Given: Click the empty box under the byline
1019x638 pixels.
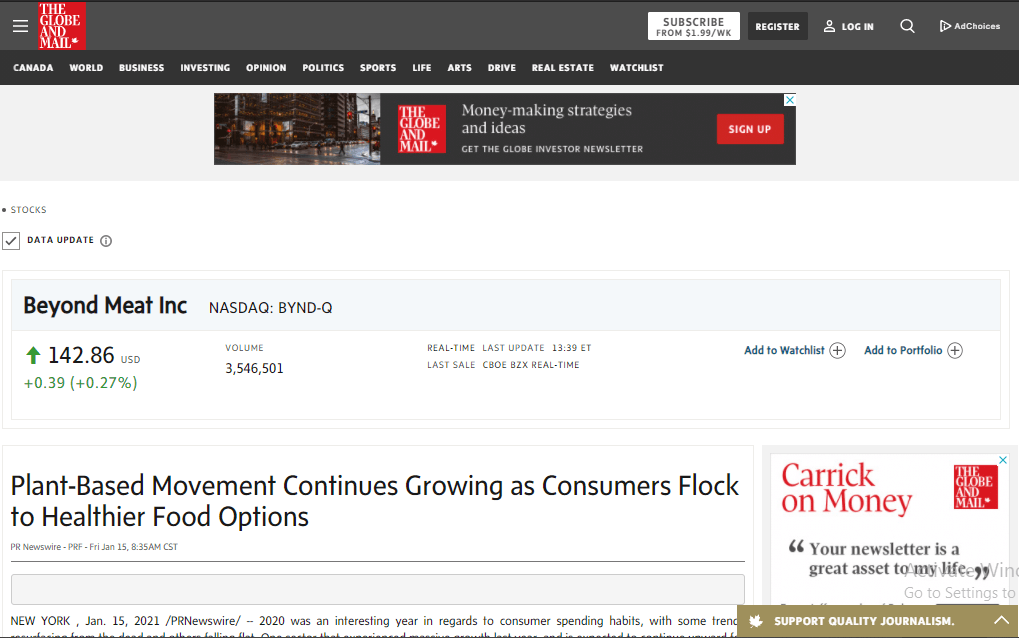Looking at the screenshot, I should (378, 589).
